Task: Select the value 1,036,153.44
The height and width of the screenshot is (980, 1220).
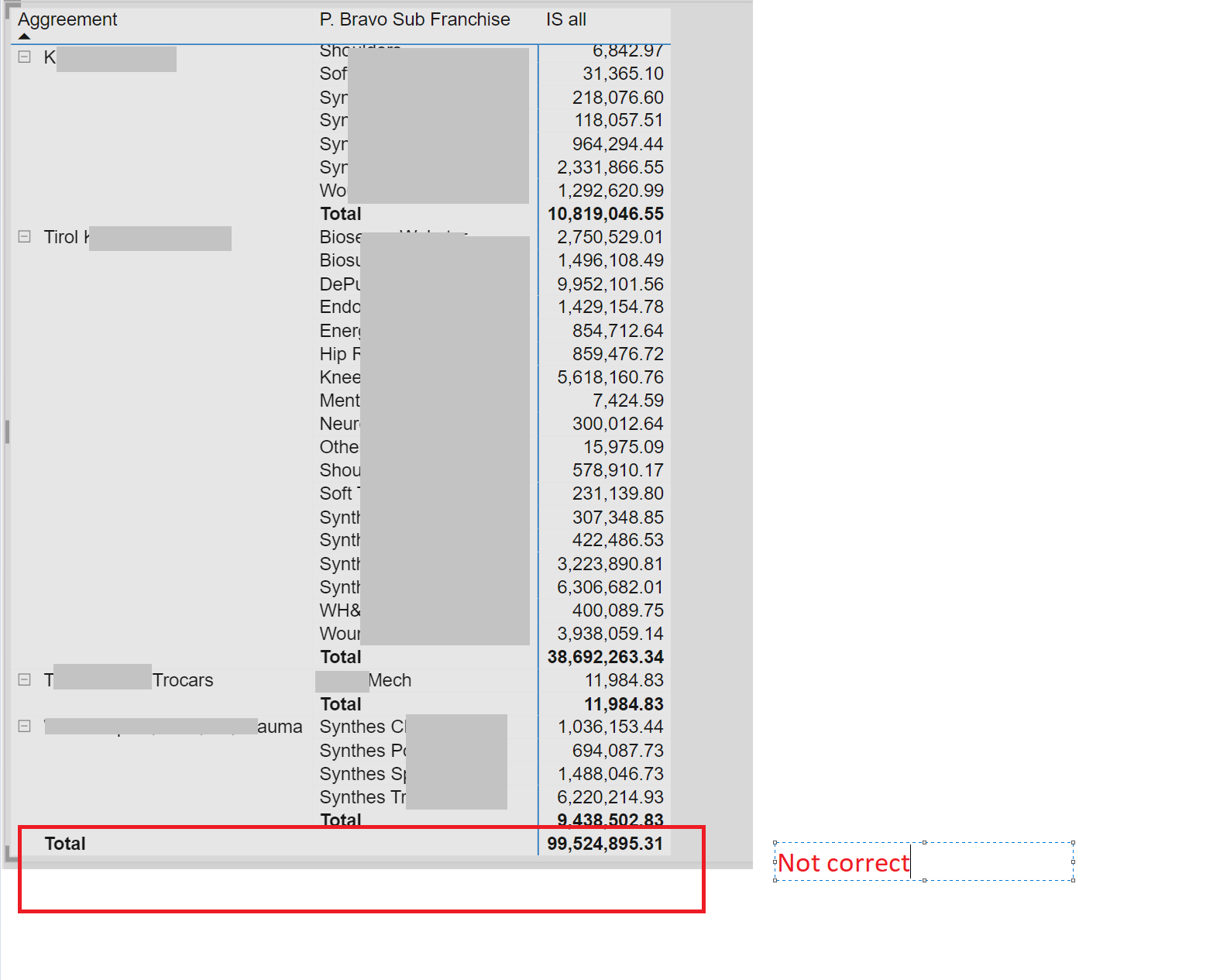Action: tap(610, 727)
